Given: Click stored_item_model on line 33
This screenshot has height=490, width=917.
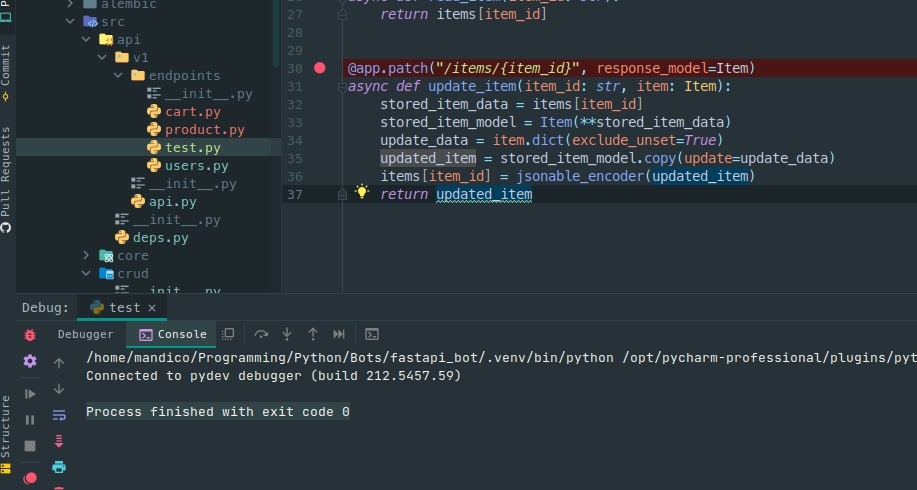Looking at the screenshot, I should pos(448,122).
